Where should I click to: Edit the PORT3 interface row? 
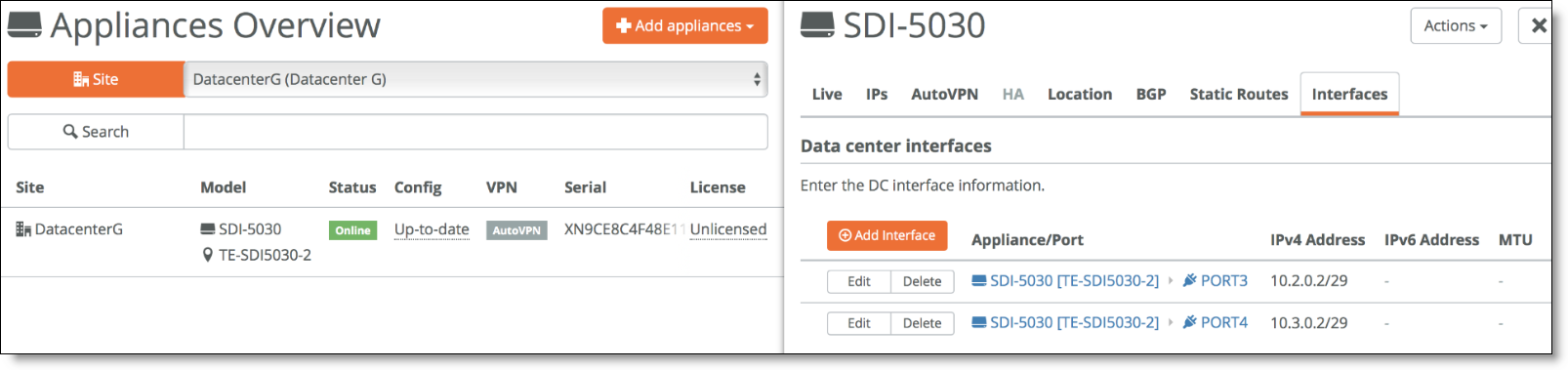859,281
